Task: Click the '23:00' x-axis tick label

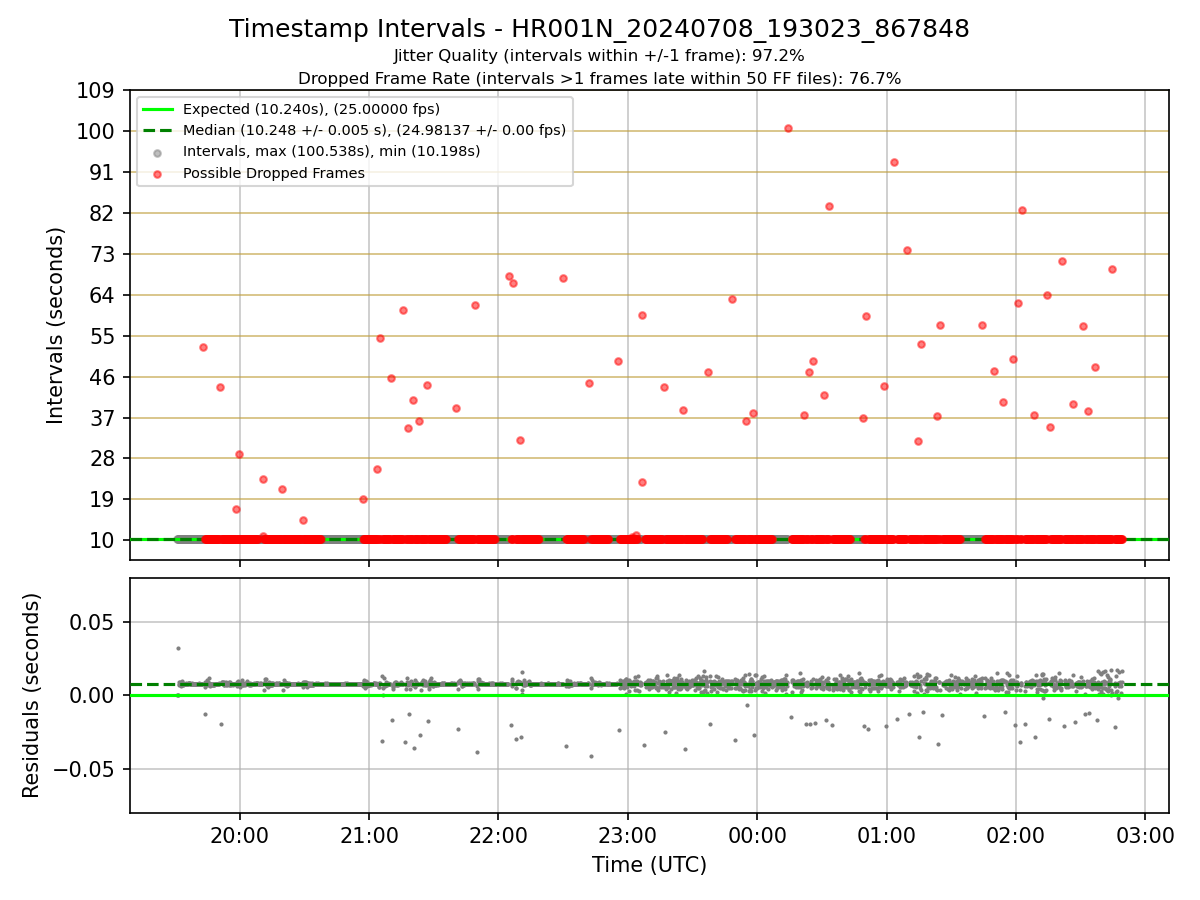Action: (x=627, y=835)
